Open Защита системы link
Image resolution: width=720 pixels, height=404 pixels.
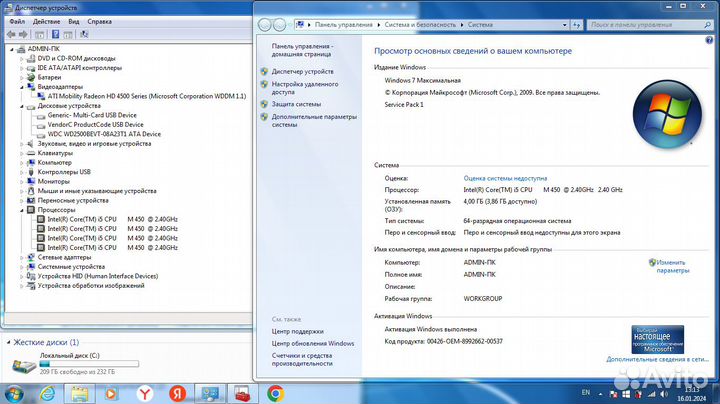(x=296, y=104)
